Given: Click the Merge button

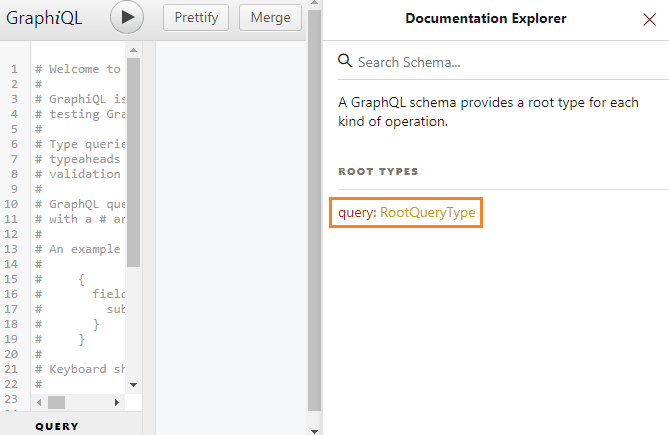Looking at the screenshot, I should 270,18.
